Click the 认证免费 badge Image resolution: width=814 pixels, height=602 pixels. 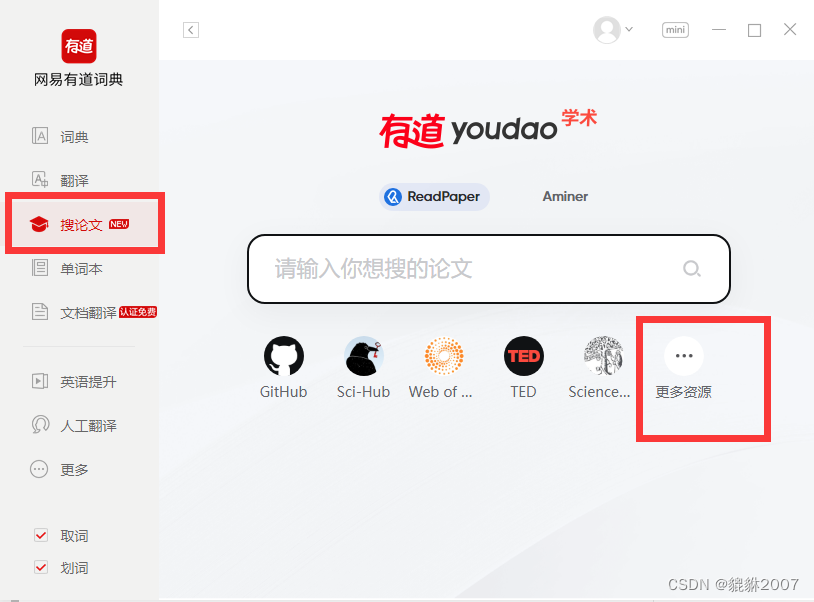tap(138, 312)
